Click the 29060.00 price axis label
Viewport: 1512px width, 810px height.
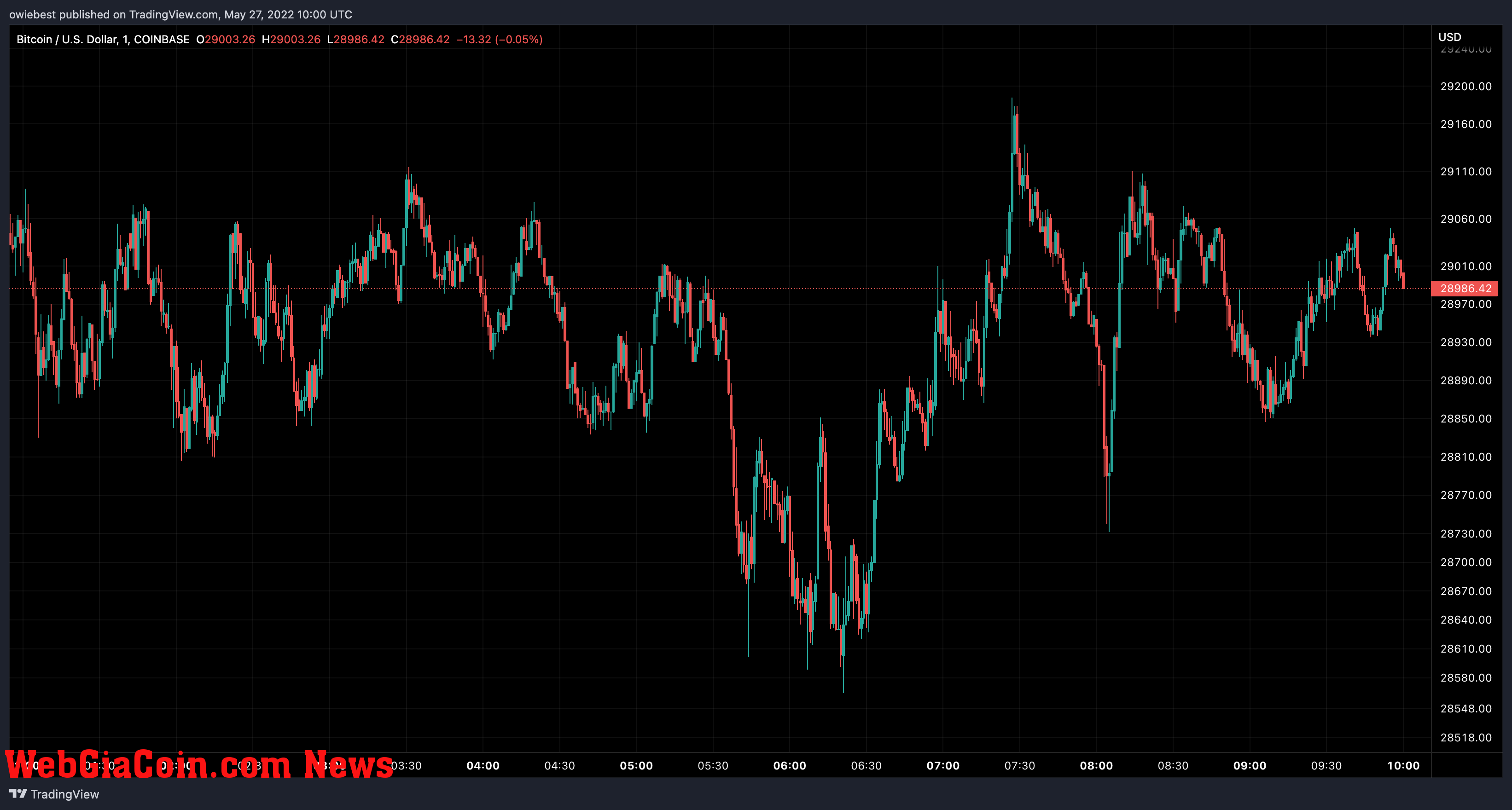(1465, 219)
